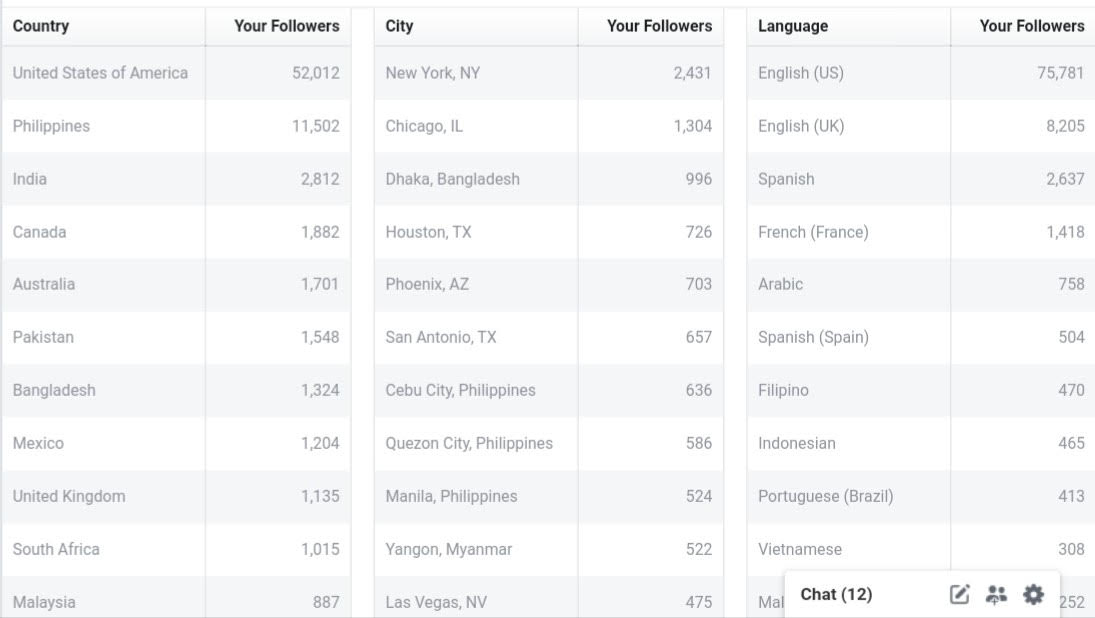Select Dhaka, Bangladesh in city table
The width and height of the screenshot is (1095, 618).
pos(453,179)
